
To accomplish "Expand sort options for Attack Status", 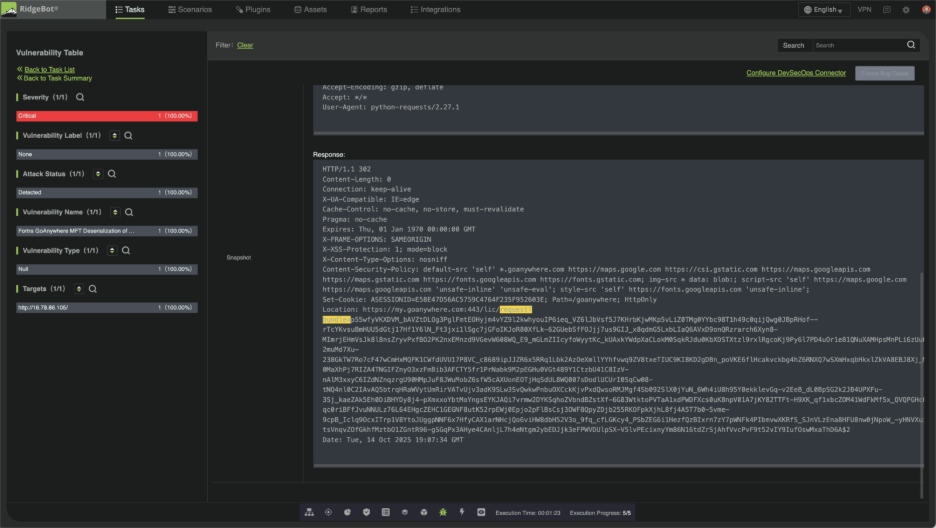I will tap(99, 174).
